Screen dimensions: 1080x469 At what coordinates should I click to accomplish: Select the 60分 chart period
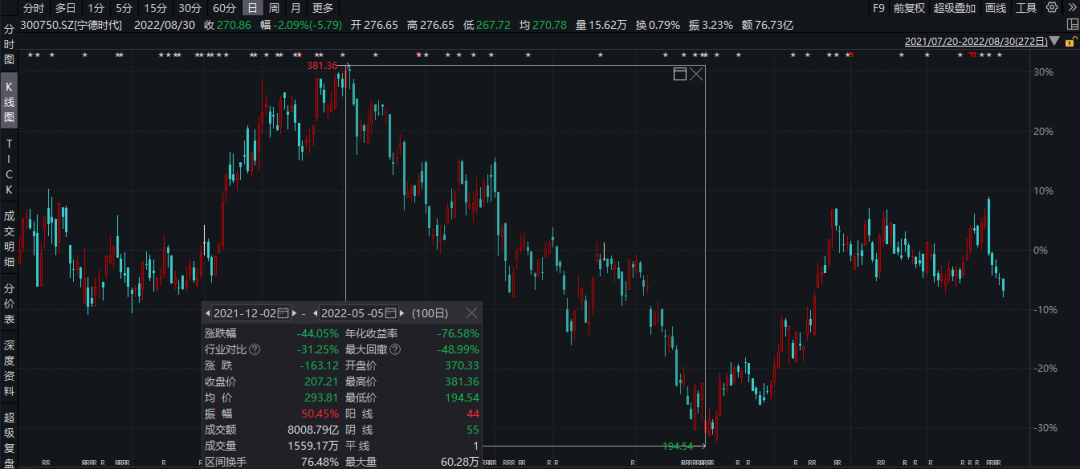(x=224, y=8)
